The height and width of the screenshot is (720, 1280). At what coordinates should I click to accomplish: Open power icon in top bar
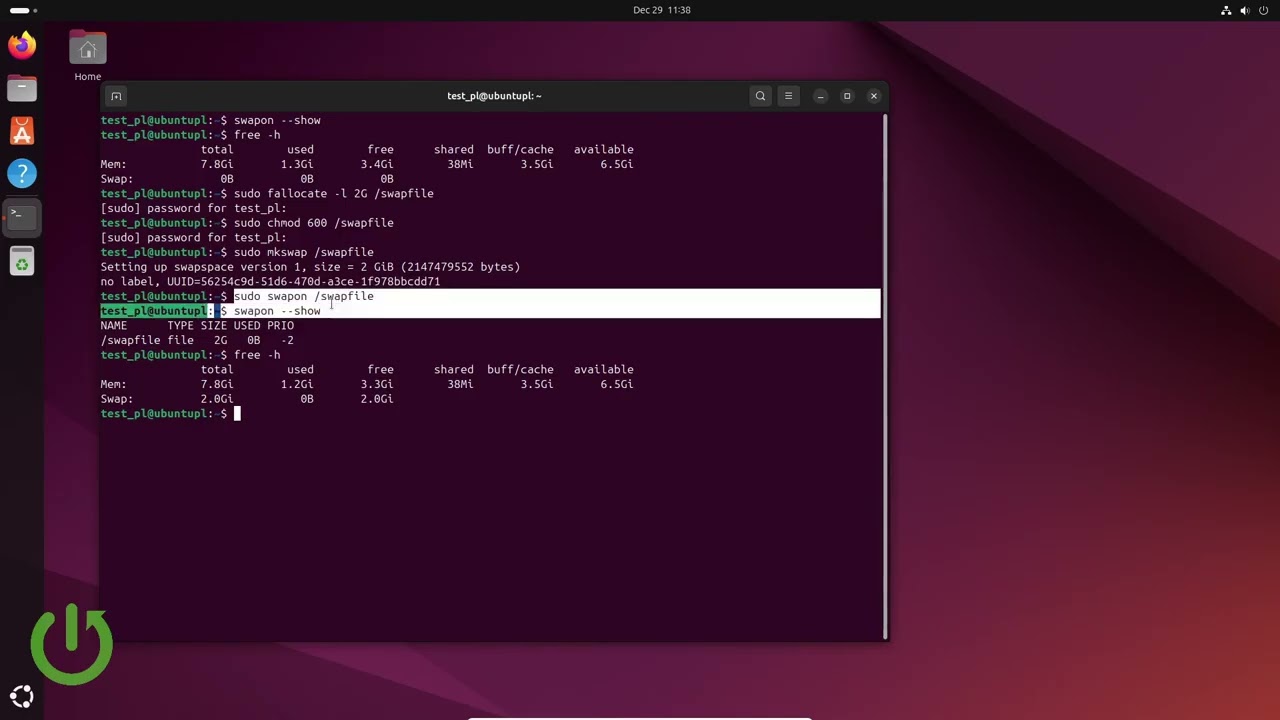(x=1264, y=10)
